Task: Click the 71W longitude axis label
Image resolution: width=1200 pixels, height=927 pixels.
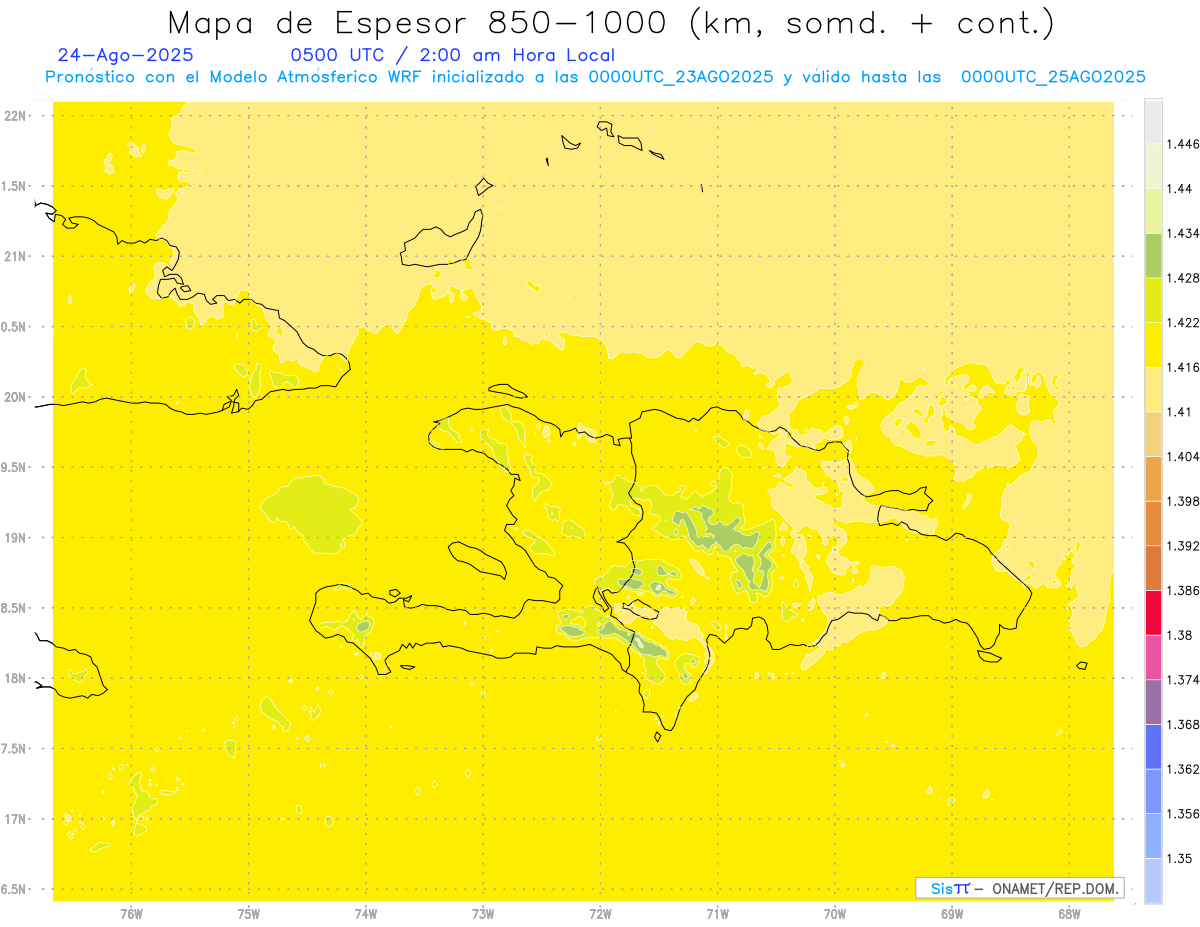Action: (717, 914)
